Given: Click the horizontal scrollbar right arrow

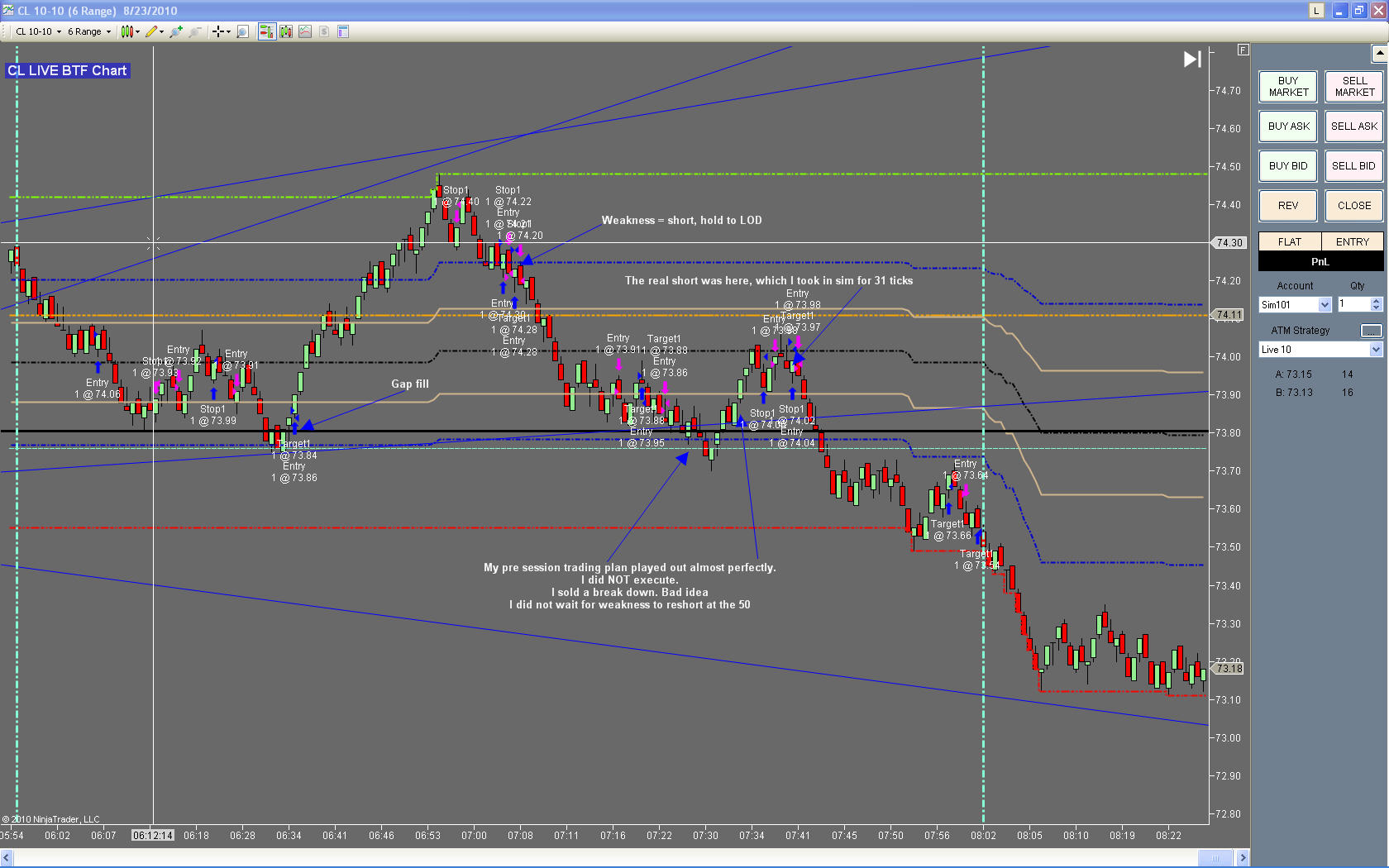Looking at the screenshot, I should point(1243,858).
